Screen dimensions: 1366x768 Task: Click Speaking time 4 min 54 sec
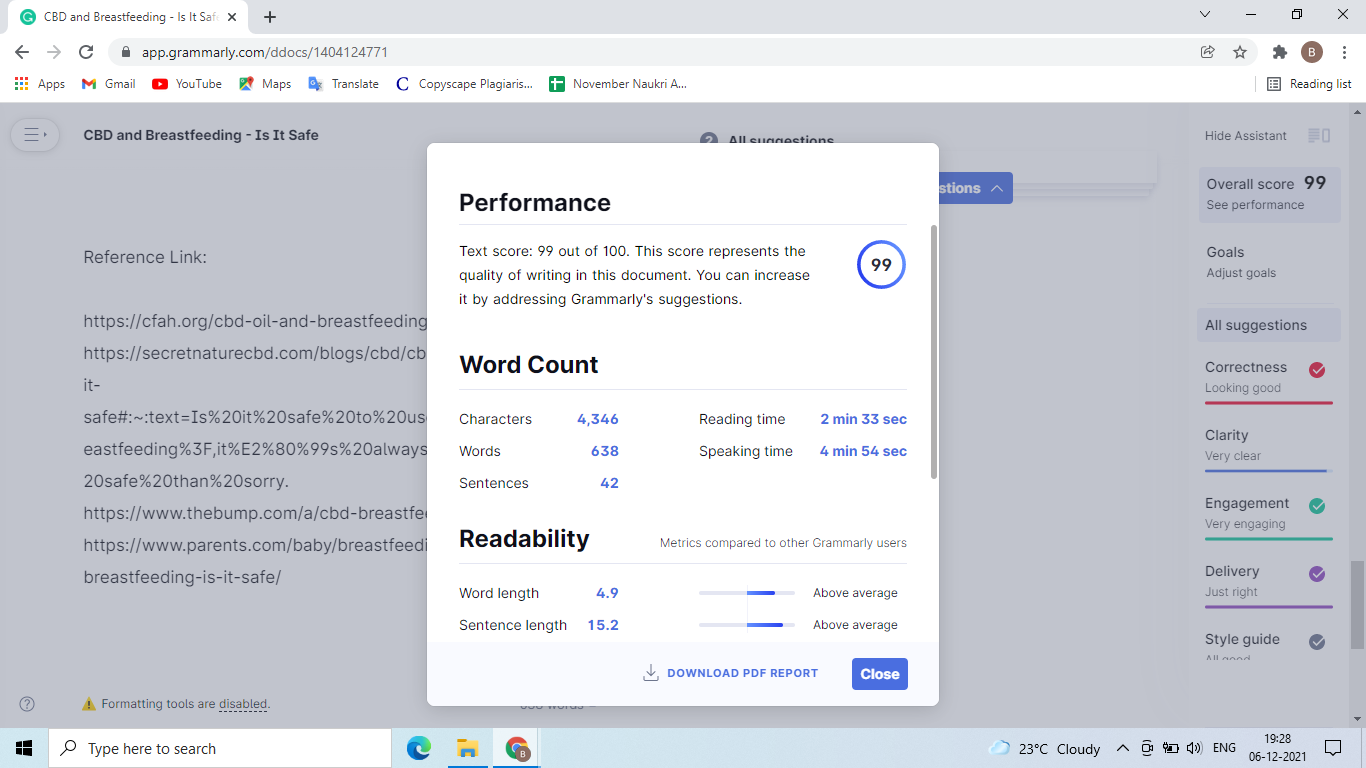864,451
